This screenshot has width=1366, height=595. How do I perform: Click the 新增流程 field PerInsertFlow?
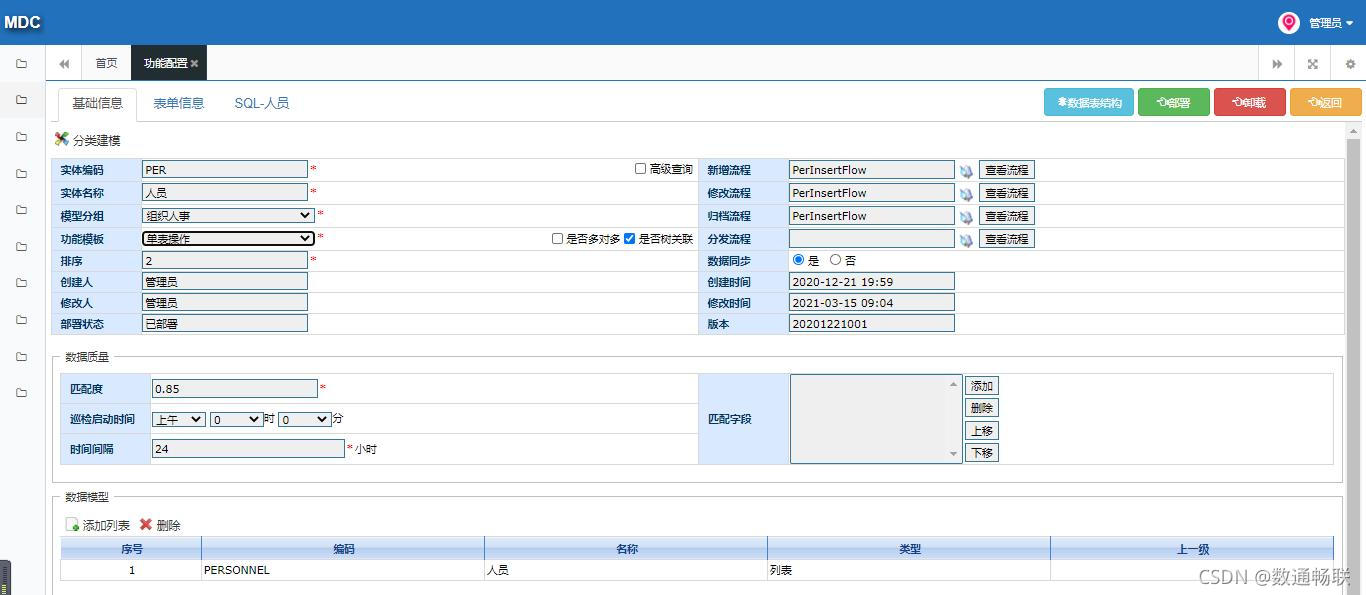tap(872, 170)
